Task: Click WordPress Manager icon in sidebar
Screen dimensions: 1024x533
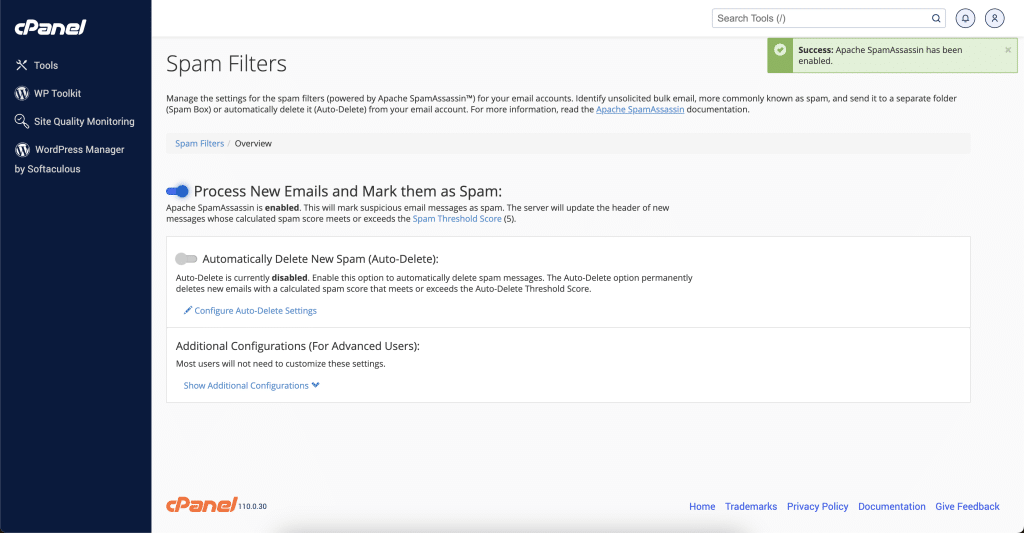Action: [x=22, y=150]
